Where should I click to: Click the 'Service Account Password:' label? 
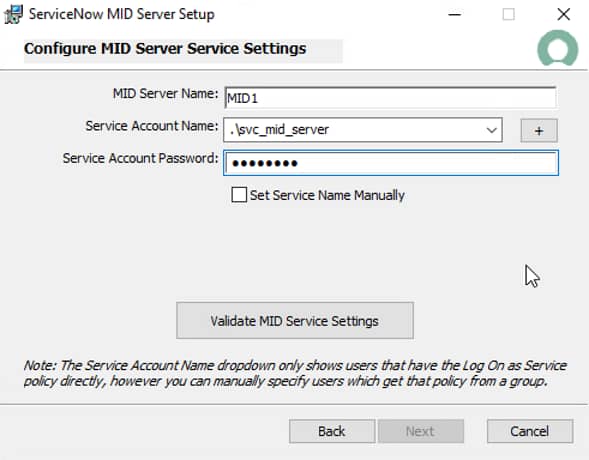click(140, 158)
